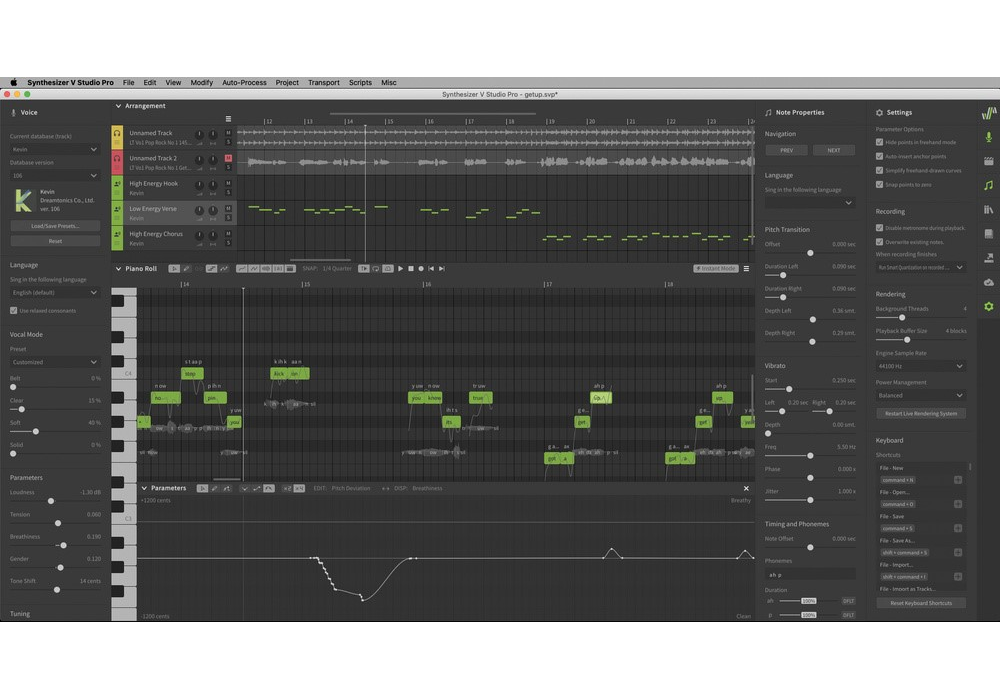The width and height of the screenshot is (1000, 700).
Task: Open the Auto-Process menu
Action: click(x=244, y=82)
